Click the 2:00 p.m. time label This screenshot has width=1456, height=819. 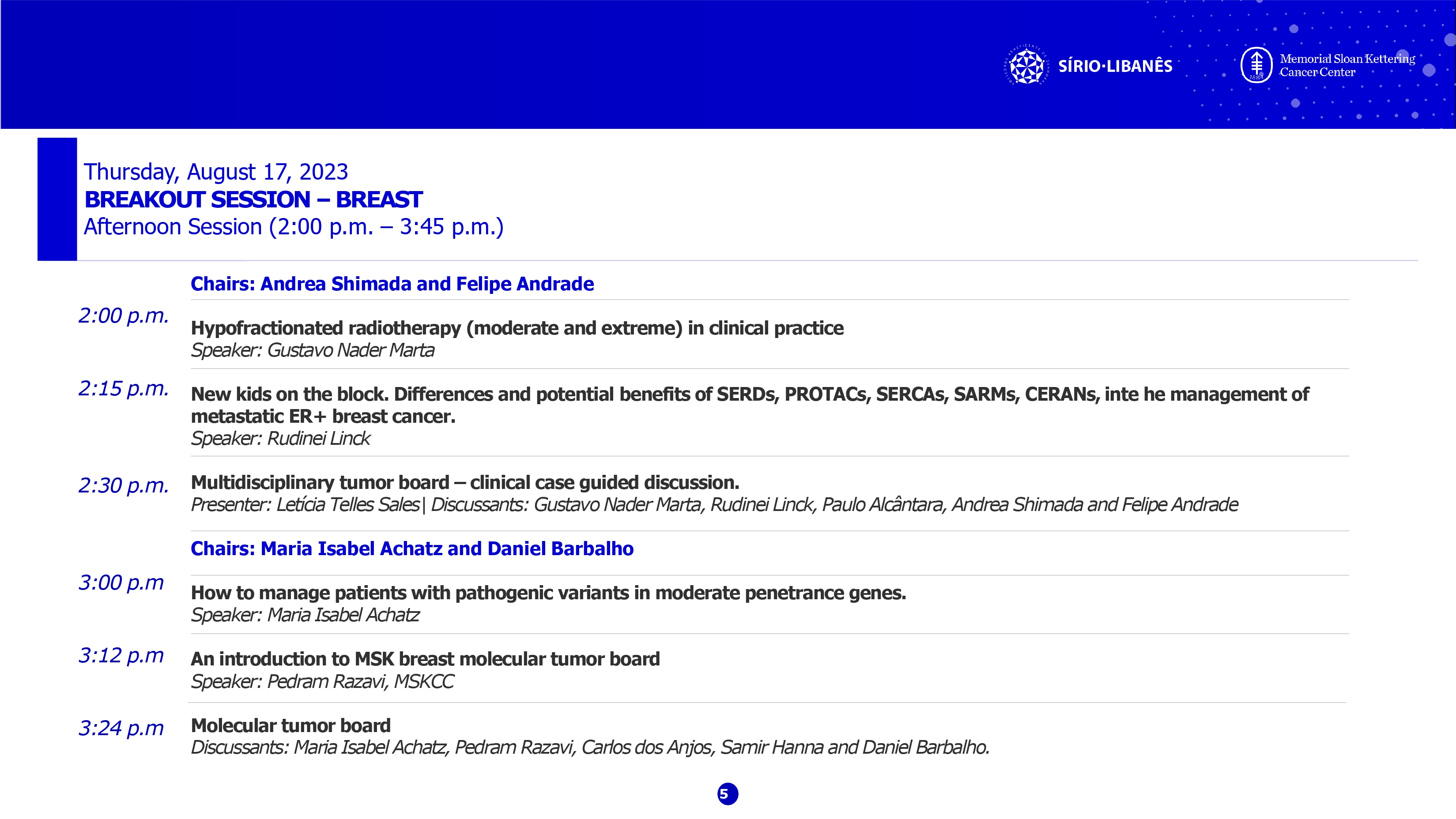click(124, 316)
